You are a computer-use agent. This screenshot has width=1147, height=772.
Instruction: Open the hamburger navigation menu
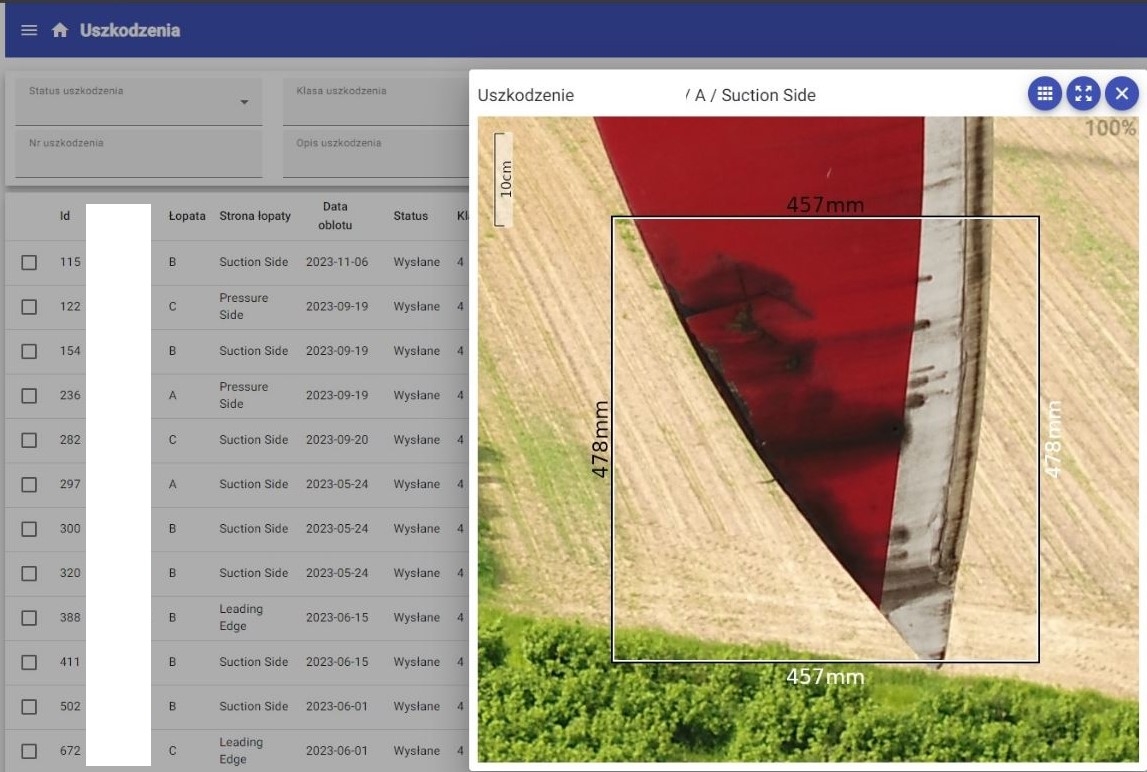(x=29, y=30)
